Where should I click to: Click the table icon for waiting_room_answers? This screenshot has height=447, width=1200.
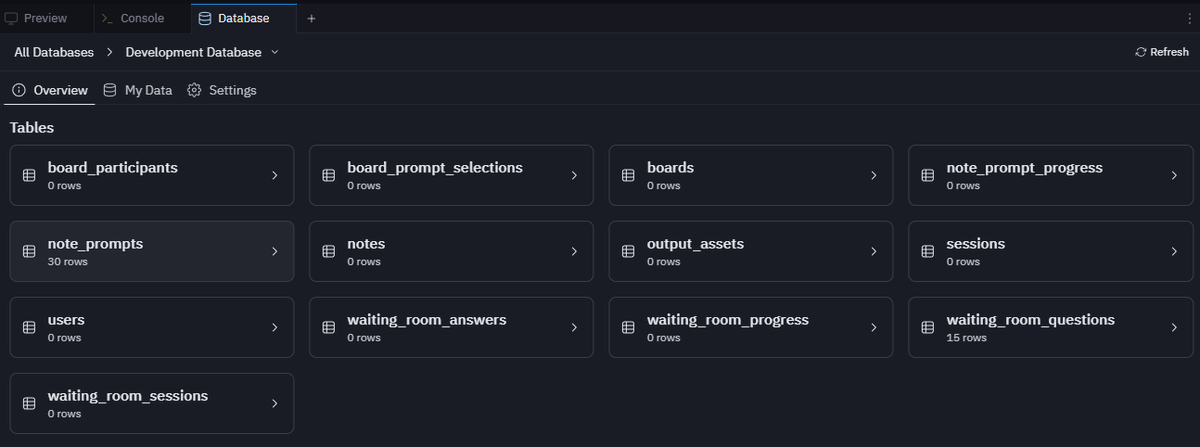point(329,327)
